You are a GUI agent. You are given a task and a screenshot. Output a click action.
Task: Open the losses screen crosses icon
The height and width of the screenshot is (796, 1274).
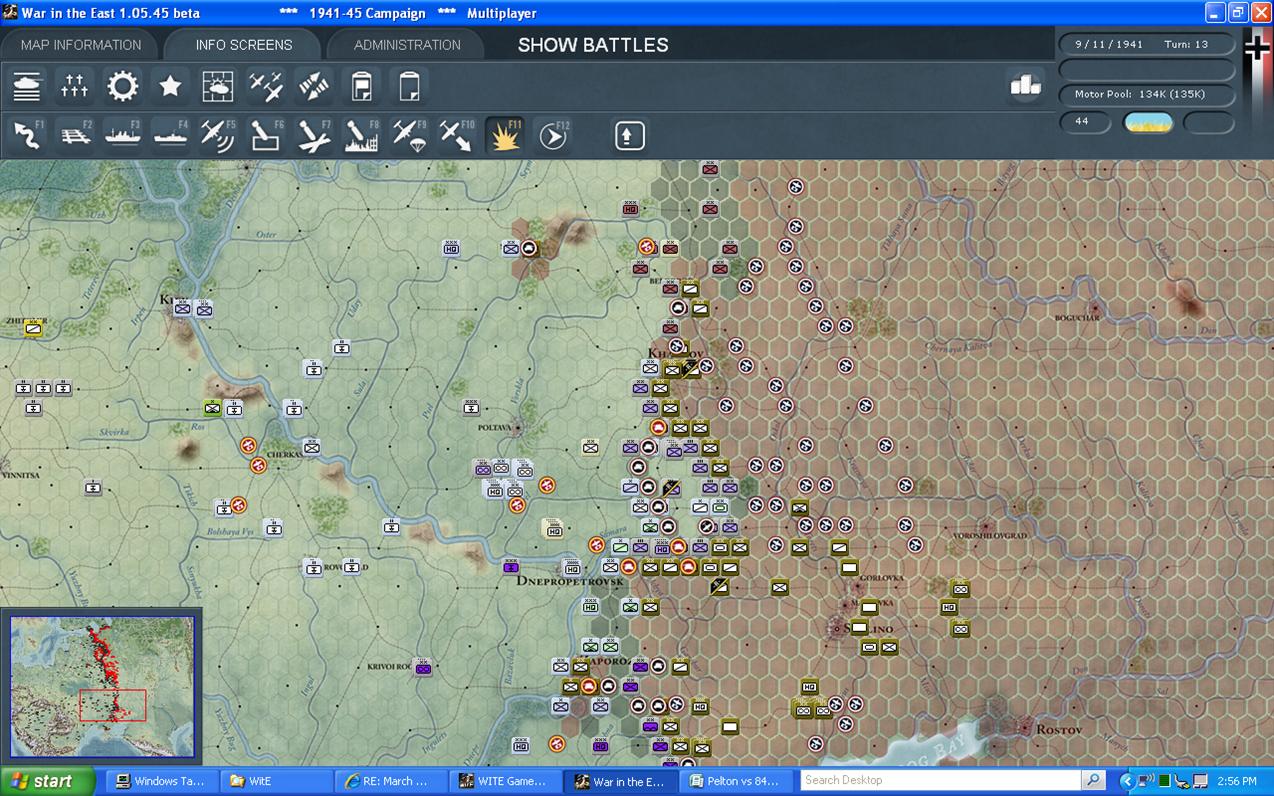[75, 87]
